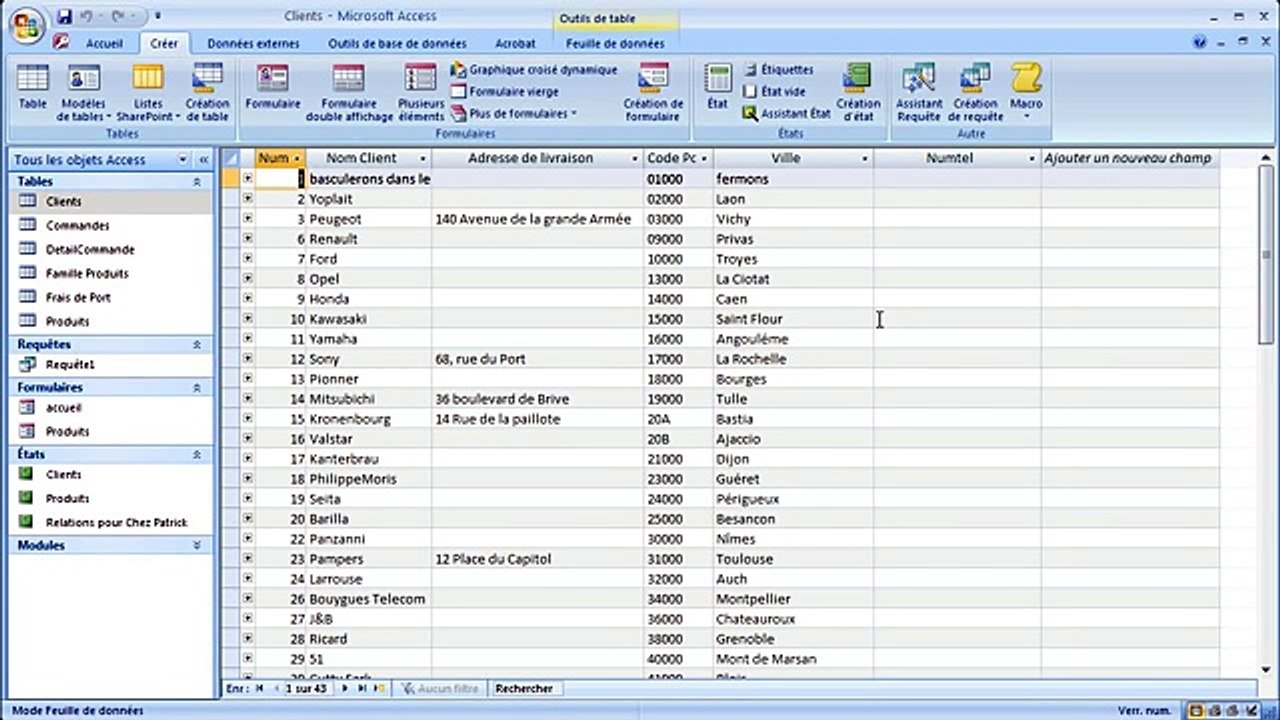
Task: Click the Rechercher search box
Action: coord(524,688)
